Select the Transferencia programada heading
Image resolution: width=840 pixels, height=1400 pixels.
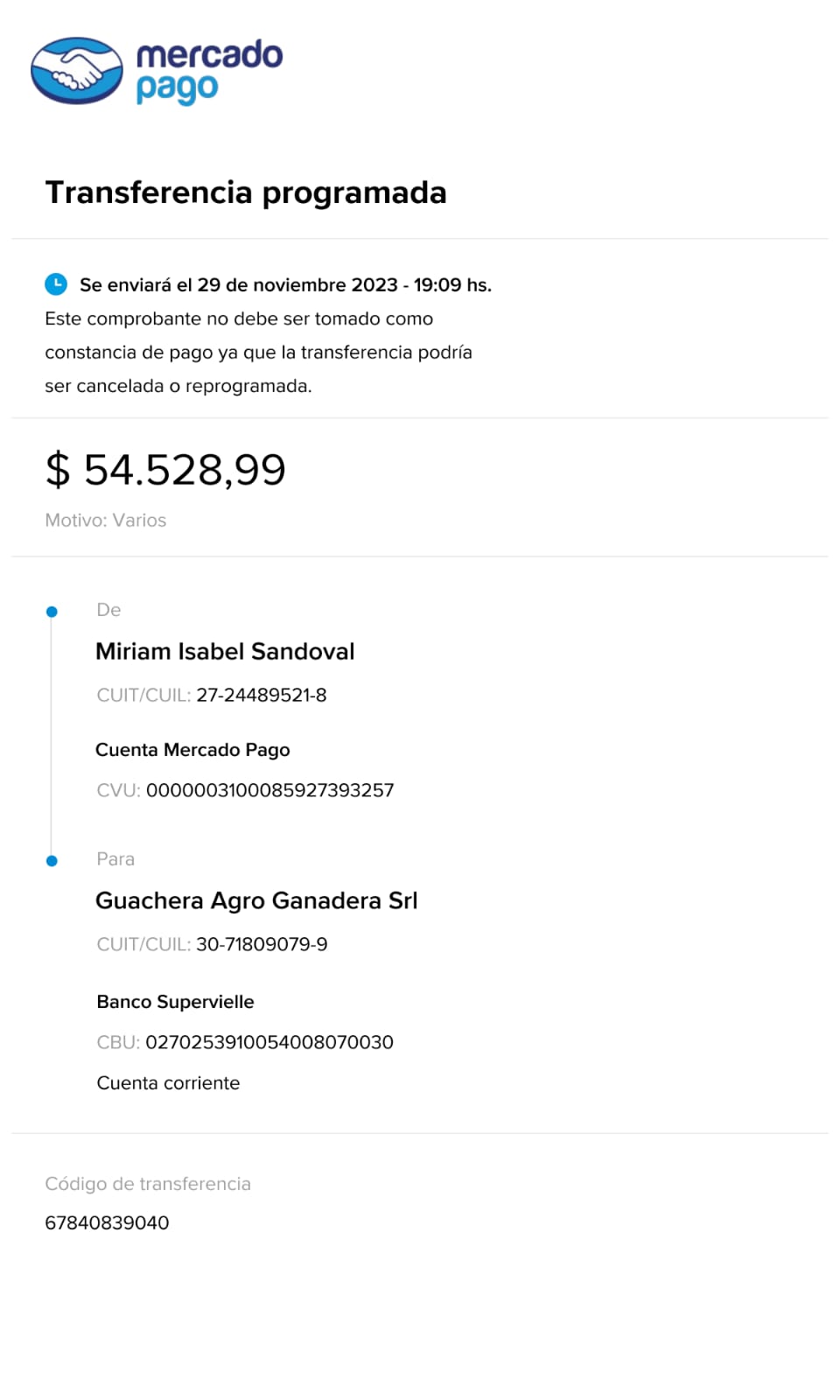coord(246,192)
